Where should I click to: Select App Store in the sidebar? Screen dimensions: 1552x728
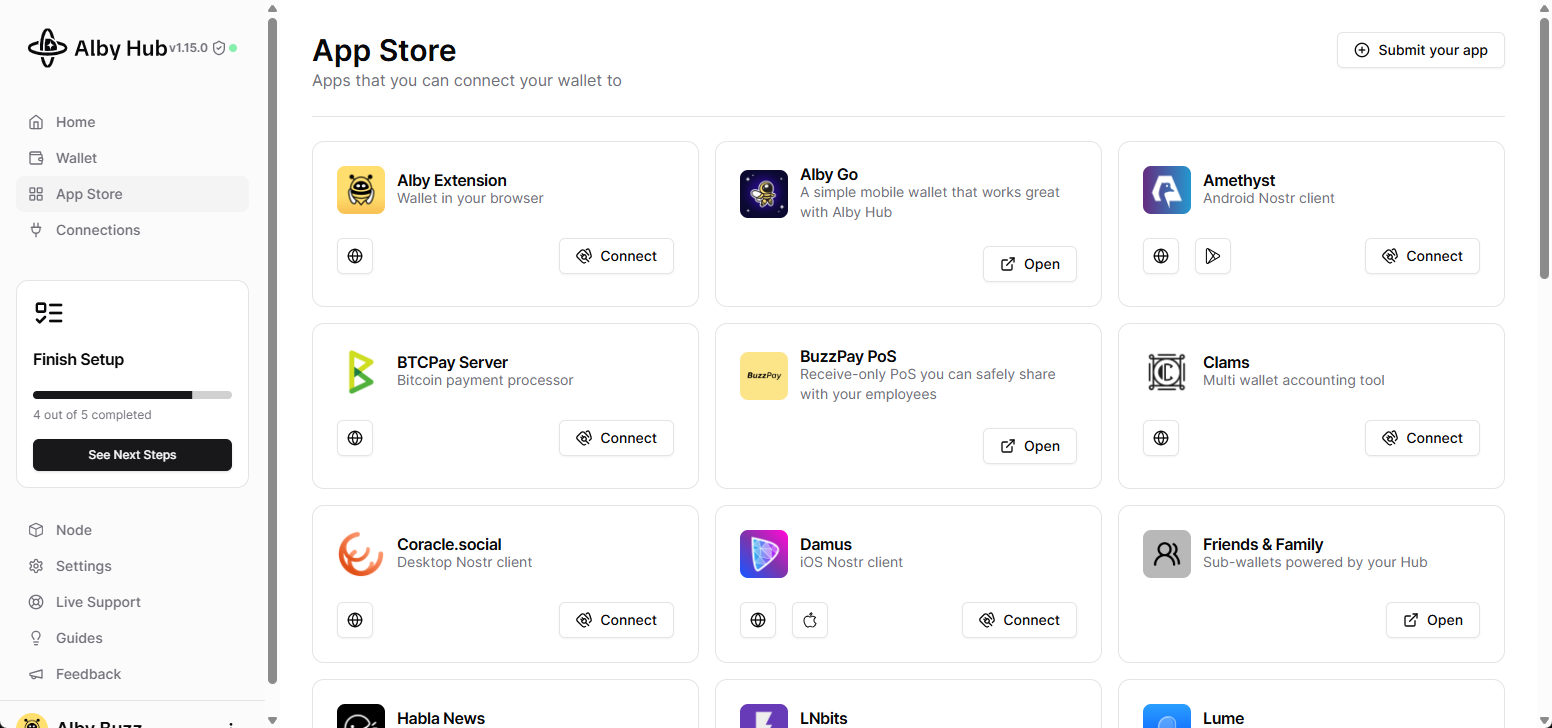coord(132,194)
